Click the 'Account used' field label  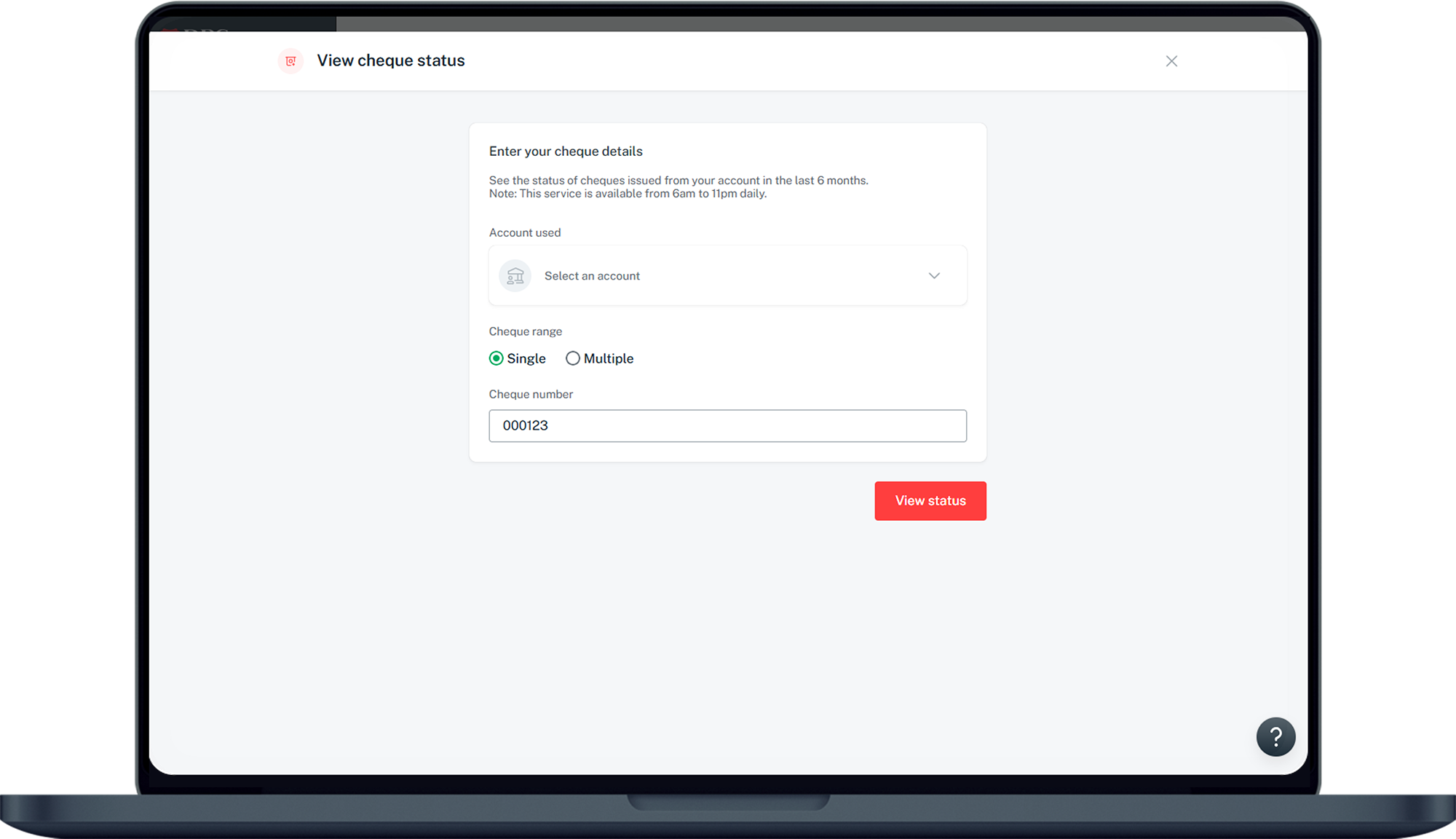[x=525, y=233]
